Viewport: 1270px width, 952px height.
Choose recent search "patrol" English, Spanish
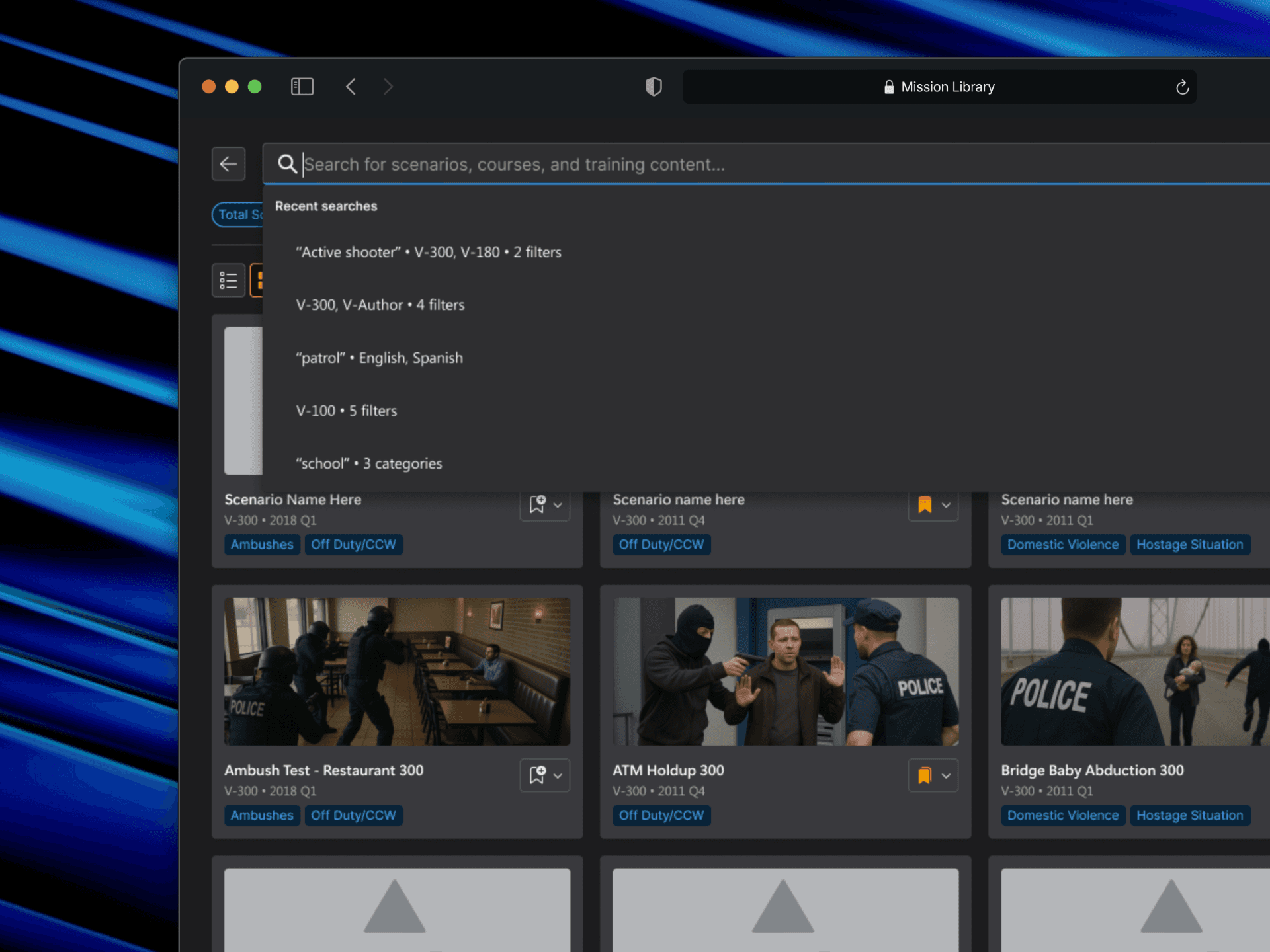tap(379, 358)
